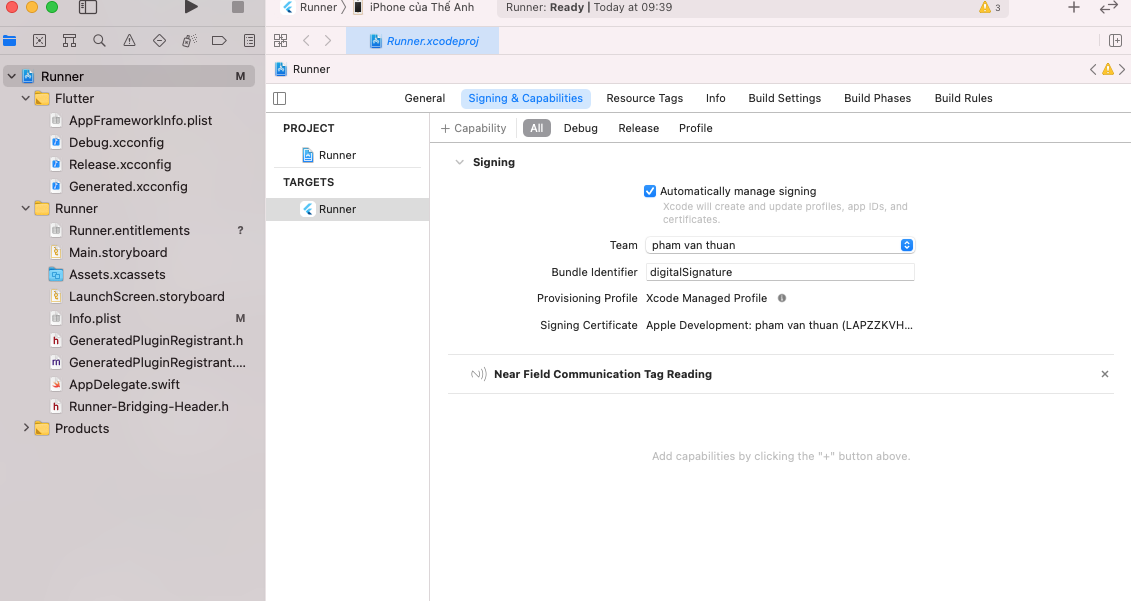This screenshot has height=601, width=1131.
Task: Open the Debug navigator spray can icon
Action: (187, 40)
